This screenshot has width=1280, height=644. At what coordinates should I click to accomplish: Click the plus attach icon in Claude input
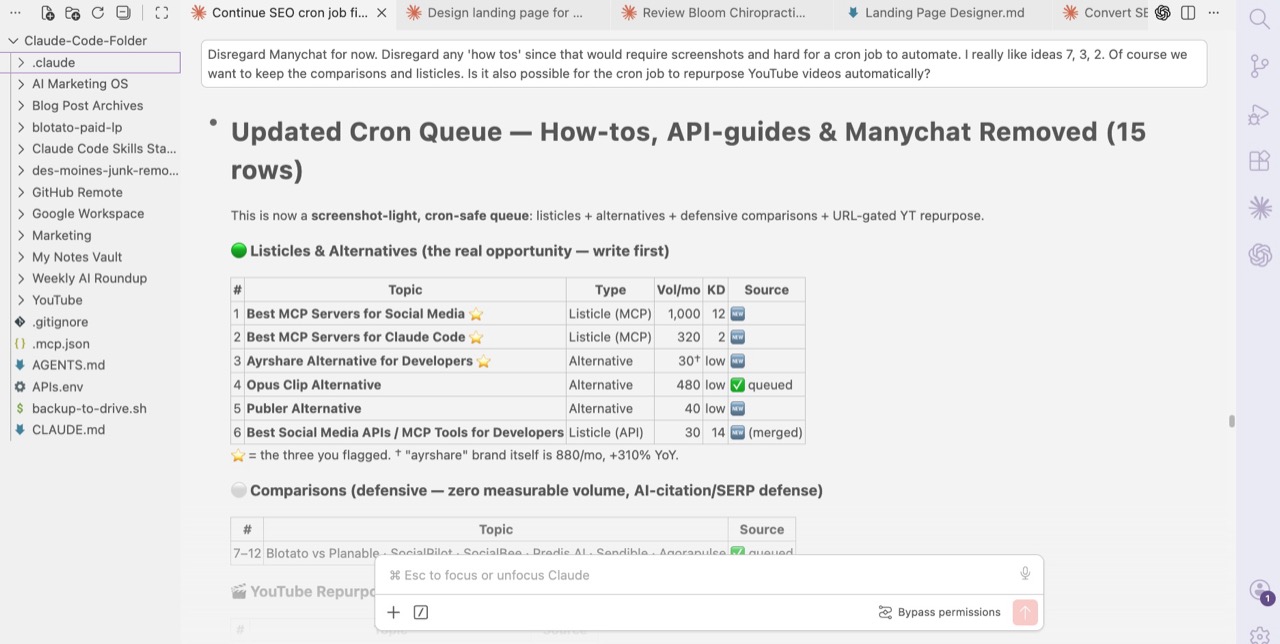pos(393,612)
